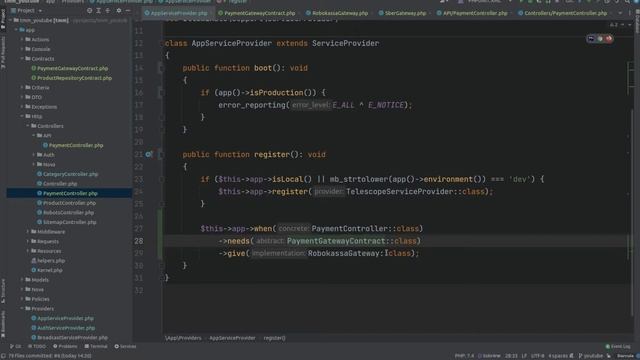Open the Git tool window
Screen dimensions: 640x360
tap(16, 347)
